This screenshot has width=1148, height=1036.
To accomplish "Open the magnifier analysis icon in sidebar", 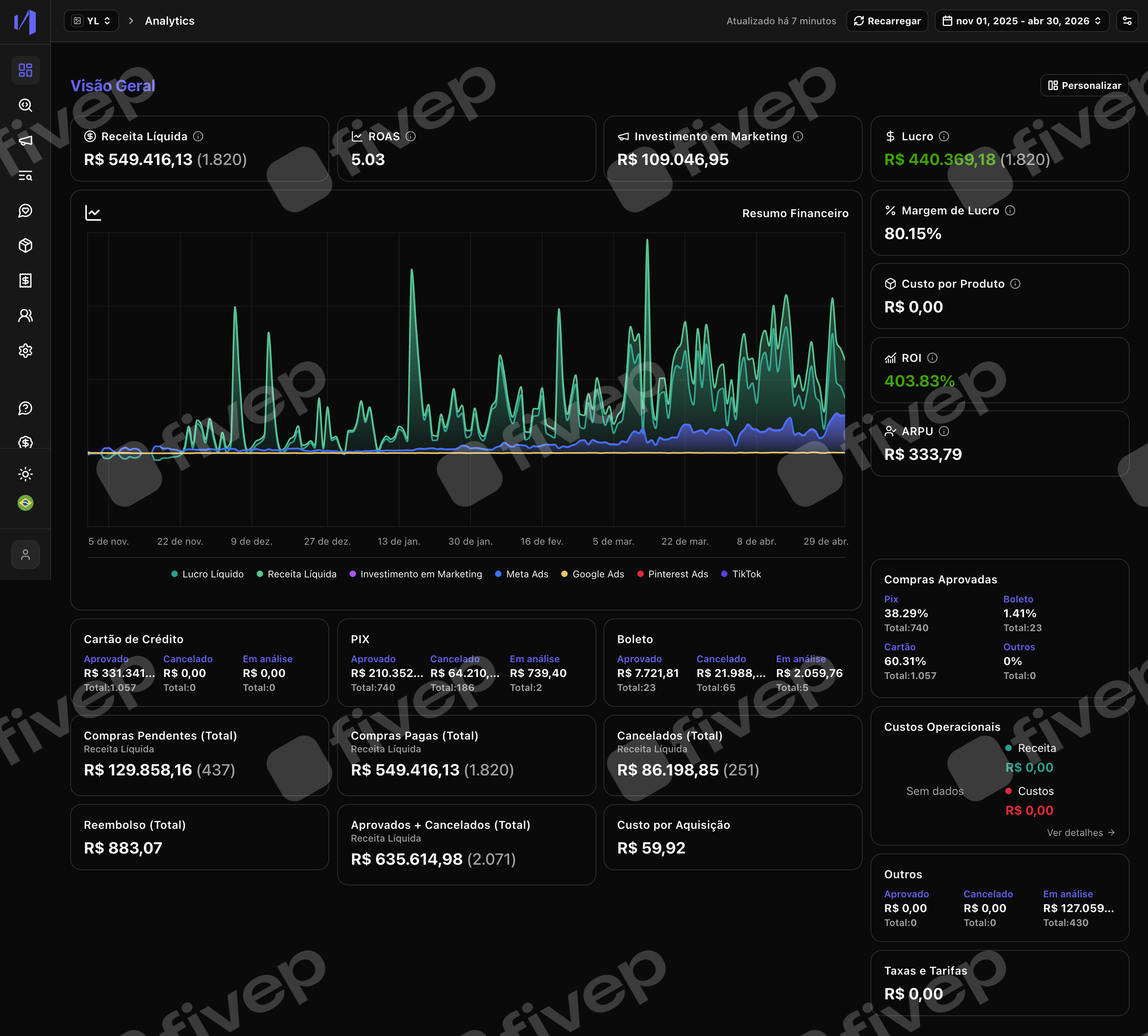I will click(26, 105).
